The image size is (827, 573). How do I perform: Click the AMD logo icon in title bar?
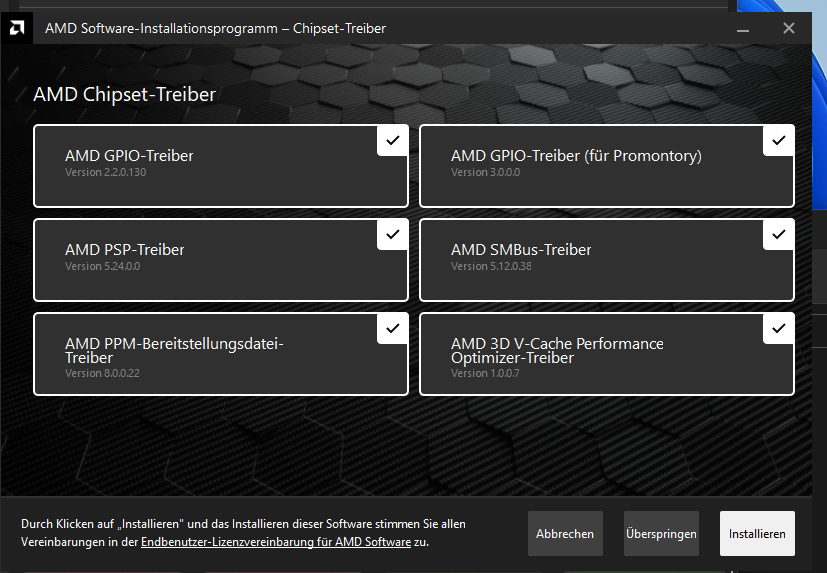click(x=17, y=28)
